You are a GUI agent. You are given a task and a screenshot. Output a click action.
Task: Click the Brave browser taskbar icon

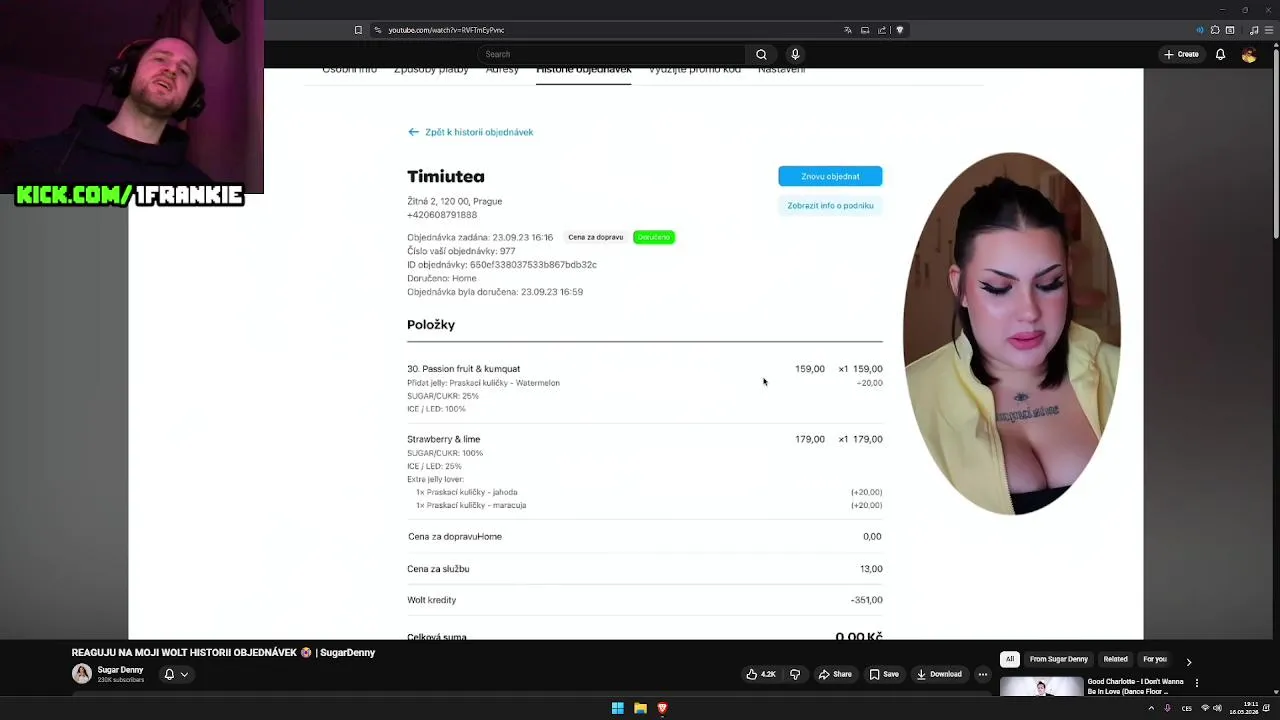coord(662,708)
